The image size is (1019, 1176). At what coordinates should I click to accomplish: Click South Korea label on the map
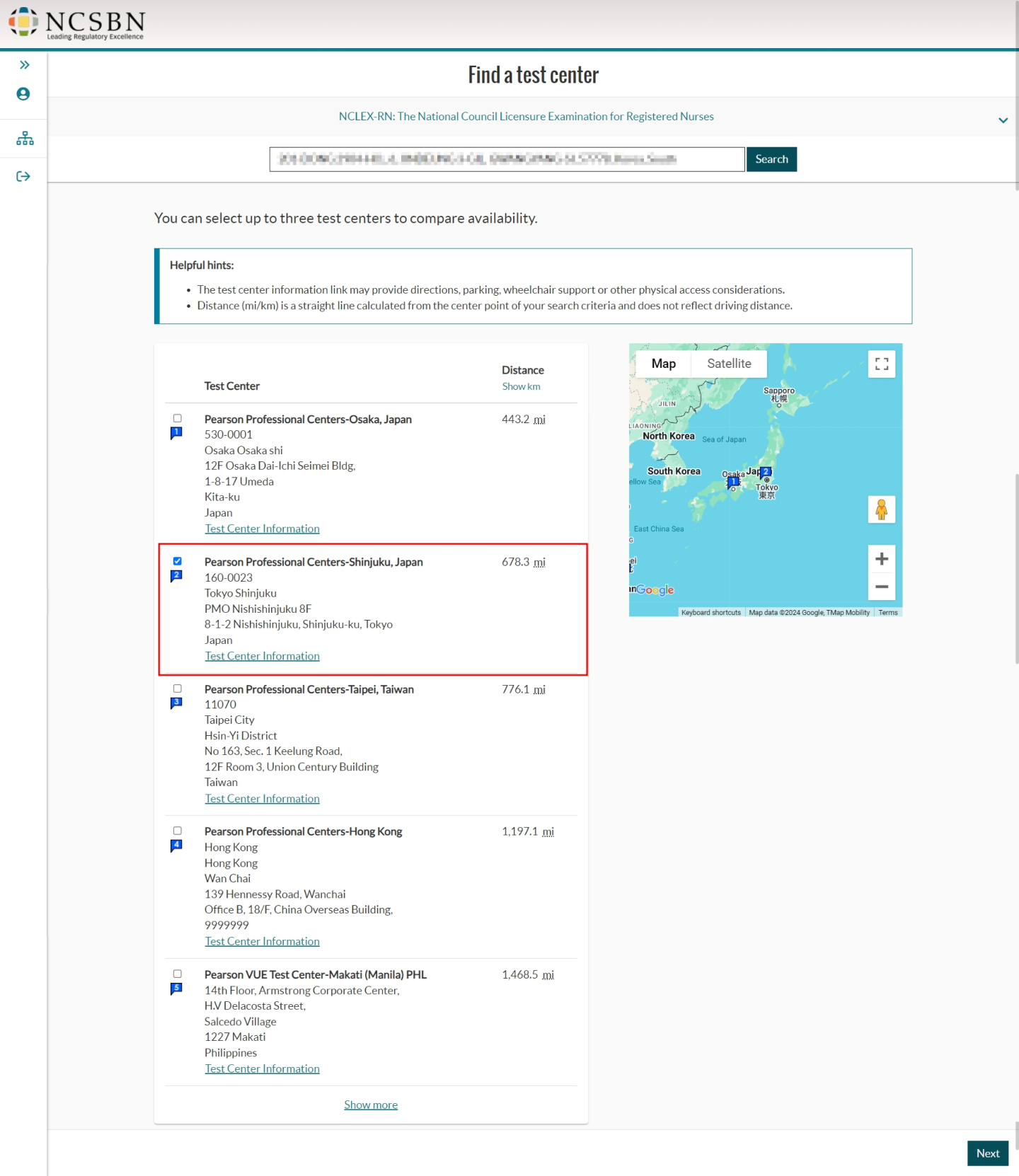pyautogui.click(x=674, y=471)
